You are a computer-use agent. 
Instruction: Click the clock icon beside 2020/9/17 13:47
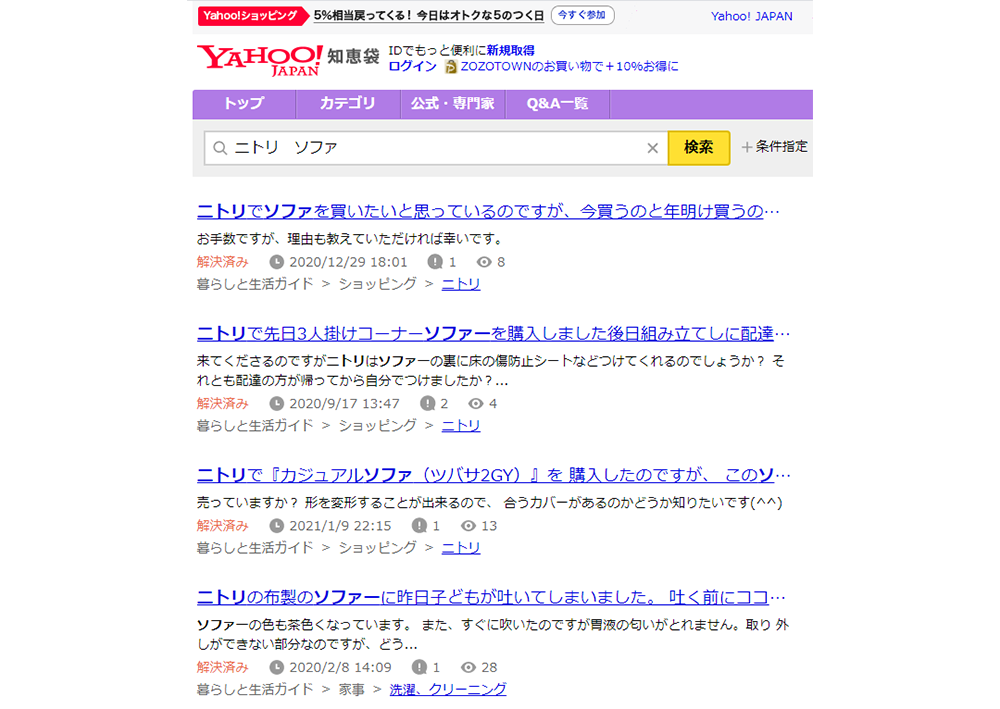pos(276,404)
